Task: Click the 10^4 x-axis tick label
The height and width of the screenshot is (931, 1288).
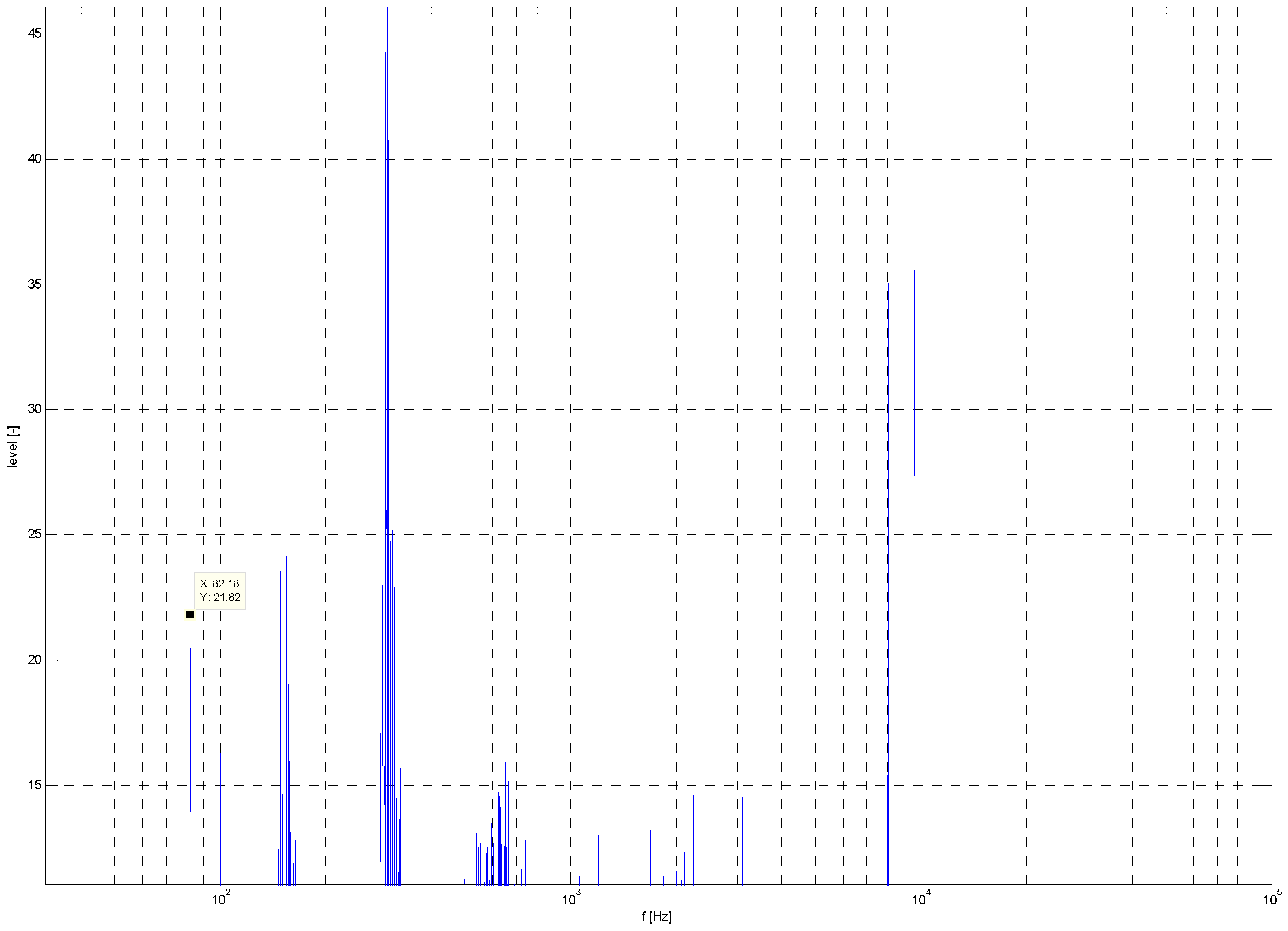Action: click(921, 899)
